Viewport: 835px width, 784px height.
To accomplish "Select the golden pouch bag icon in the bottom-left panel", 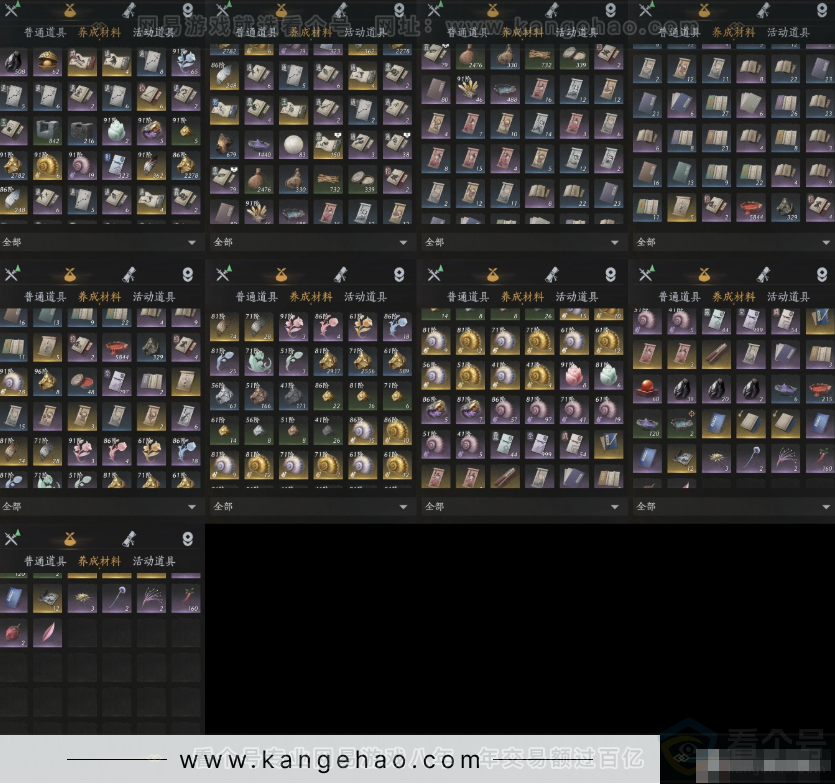I will 70,540.
